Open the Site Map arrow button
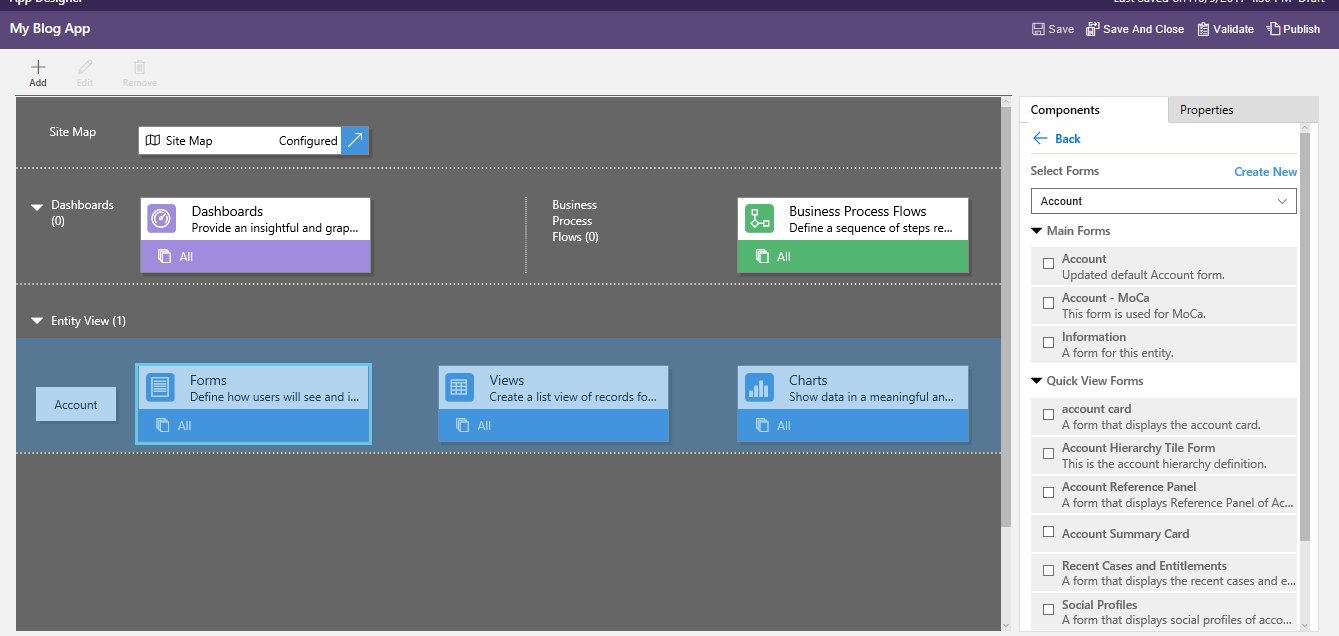Viewport: 1339px width, 636px height. pos(355,141)
